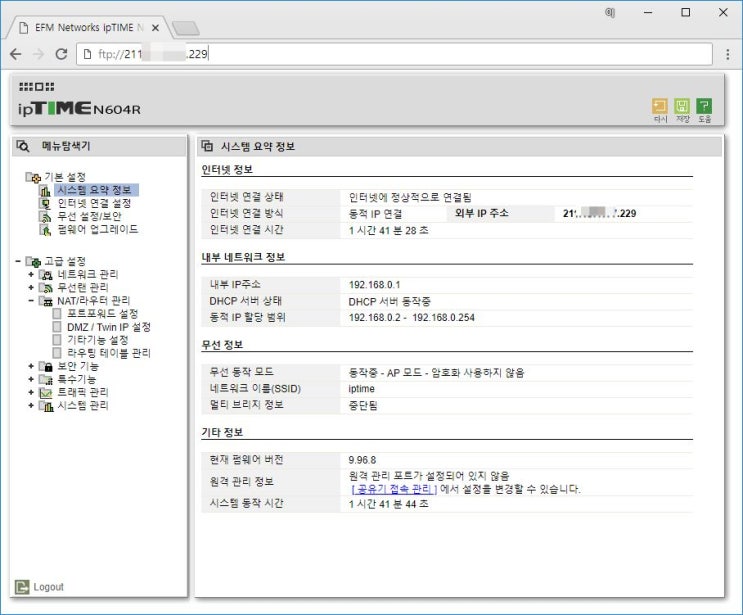Select 시스템 요약 정보 in the menu
This screenshot has width=743, height=615.
[96, 190]
